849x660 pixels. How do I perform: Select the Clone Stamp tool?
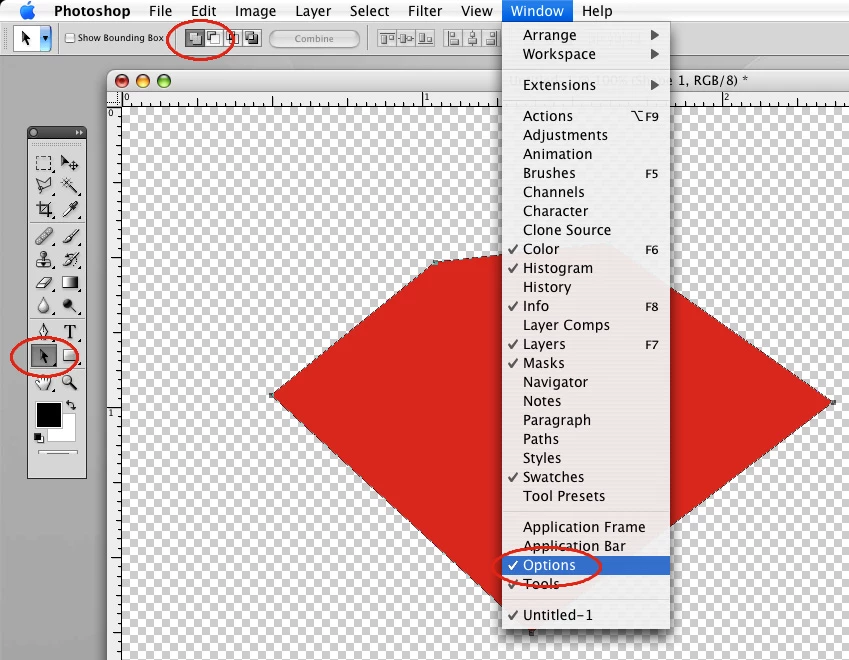[x=43, y=259]
